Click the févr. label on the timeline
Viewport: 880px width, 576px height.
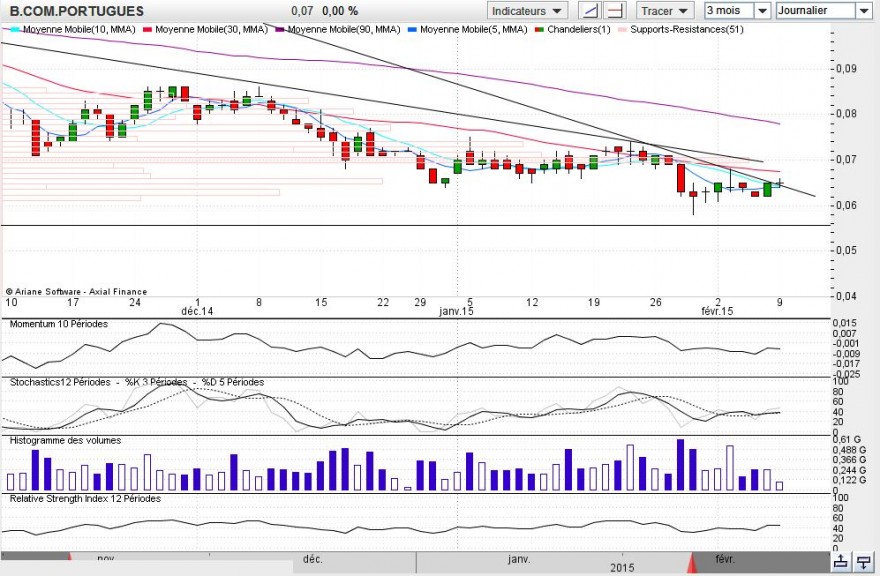pos(725,559)
